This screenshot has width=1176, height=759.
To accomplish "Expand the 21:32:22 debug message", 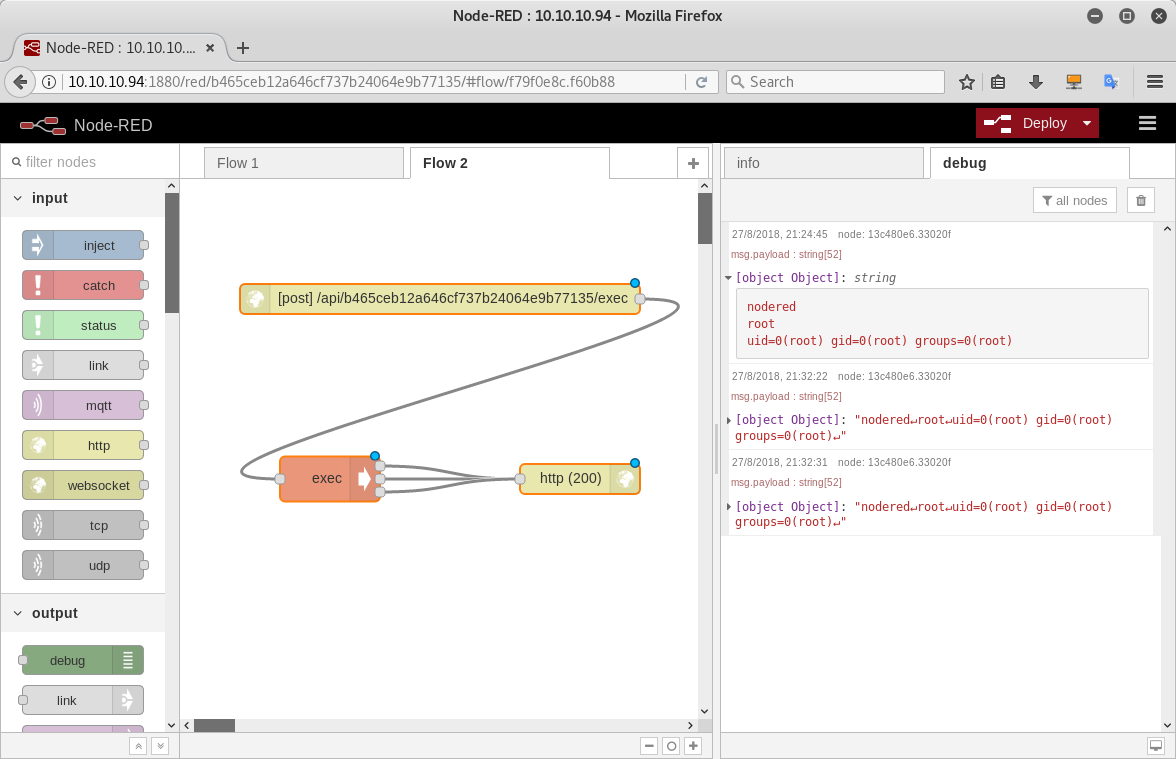I will pyautogui.click(x=728, y=420).
